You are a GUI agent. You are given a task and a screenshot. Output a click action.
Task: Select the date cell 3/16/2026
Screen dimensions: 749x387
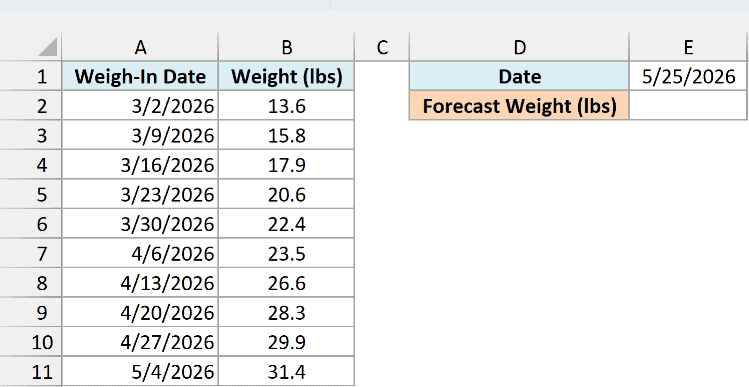tap(140, 165)
